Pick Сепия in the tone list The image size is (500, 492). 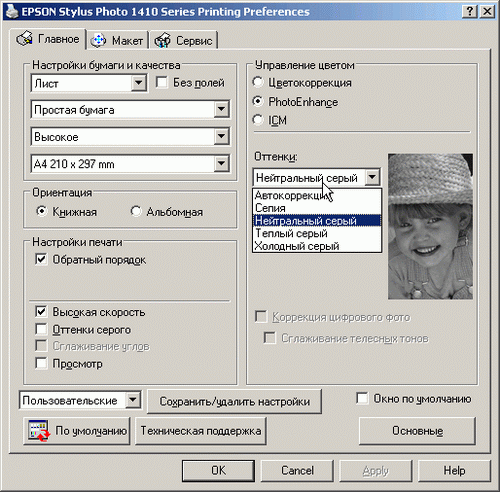tap(317, 208)
